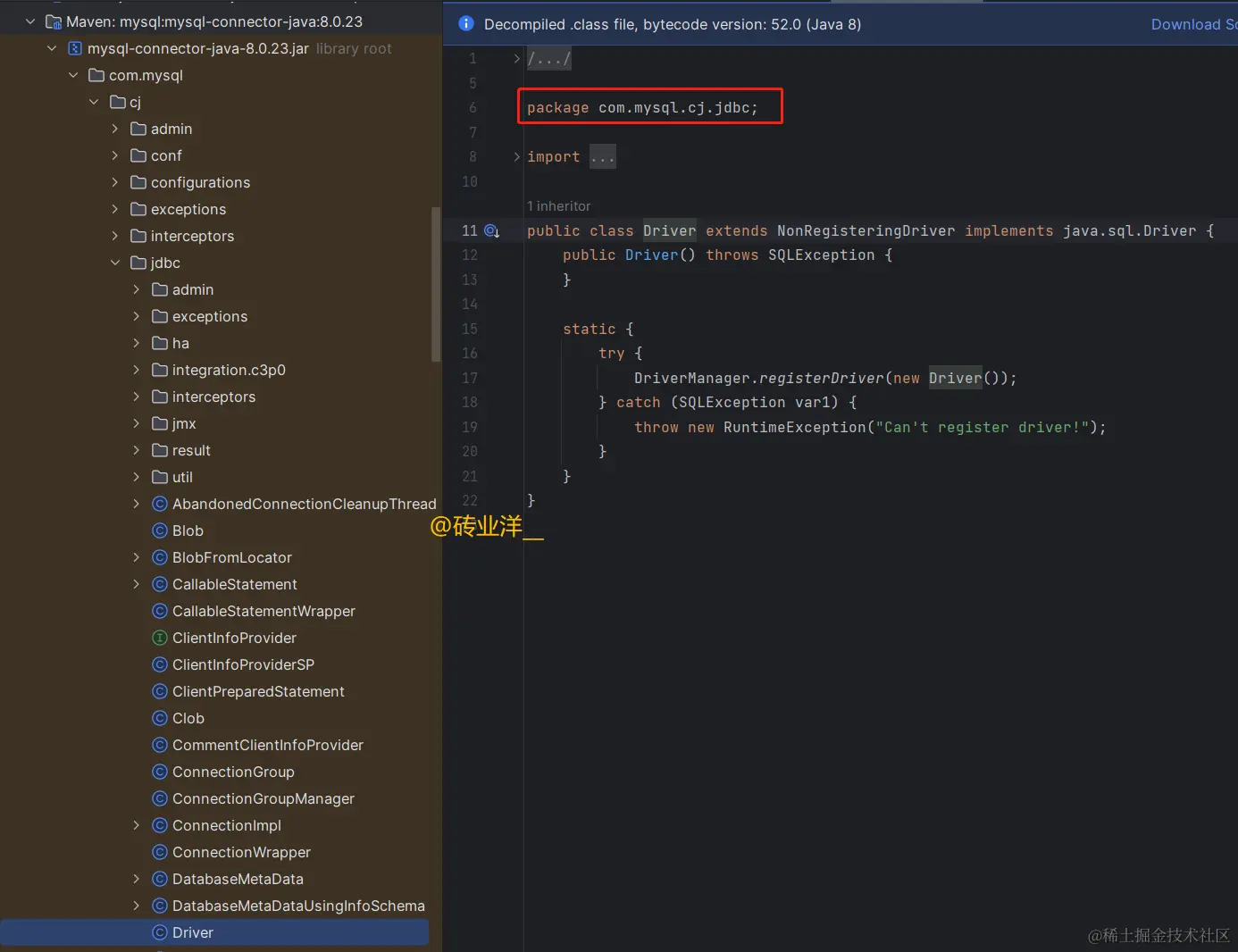Click the Maven library icon
The height and width of the screenshot is (952, 1238).
tap(54, 21)
